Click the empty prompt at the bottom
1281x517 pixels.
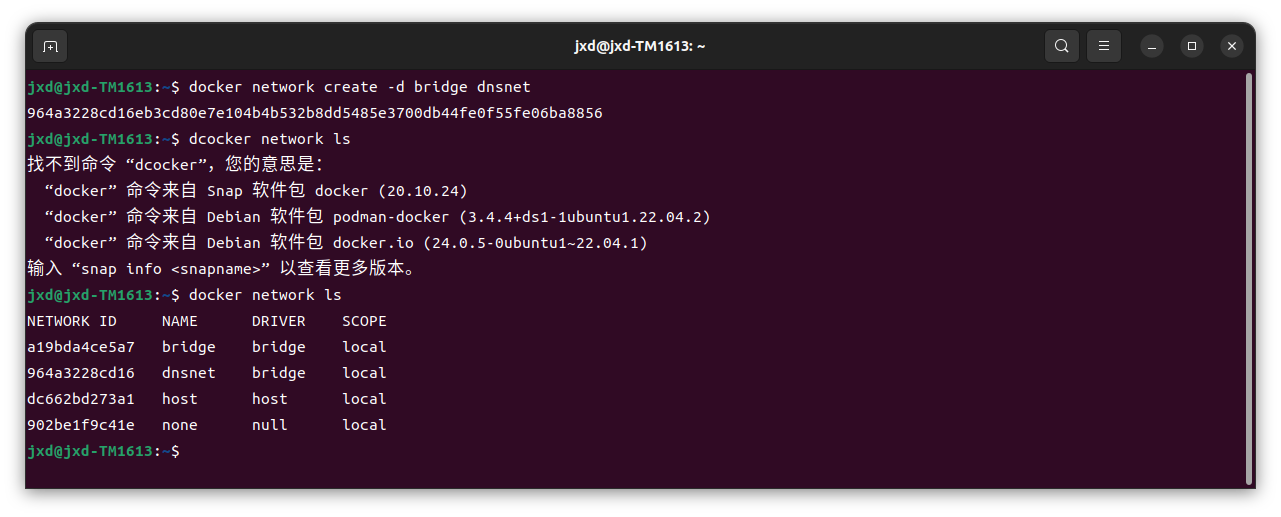[104, 451]
